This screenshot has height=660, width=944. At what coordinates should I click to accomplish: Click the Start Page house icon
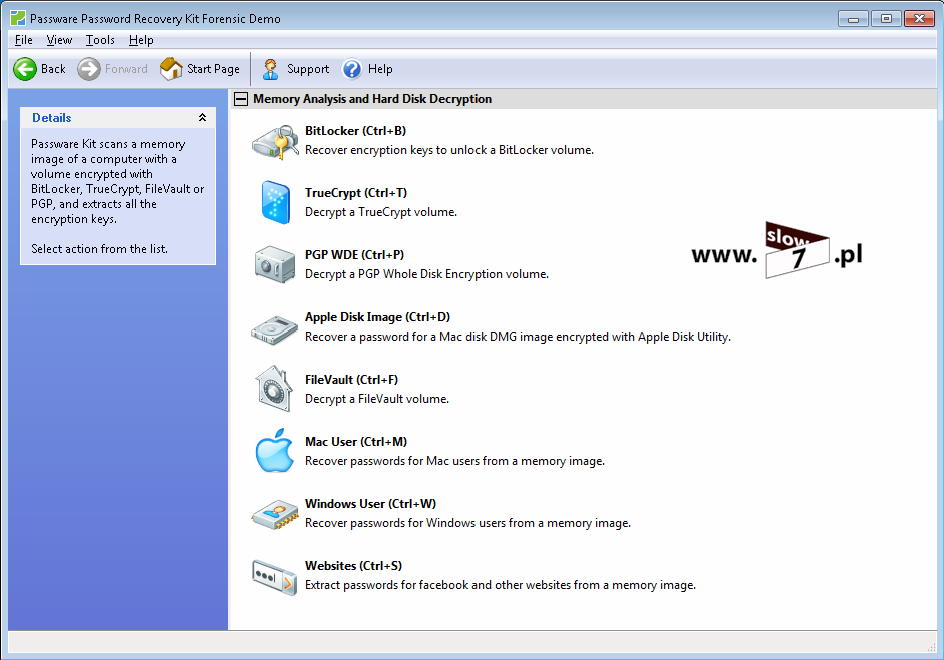[171, 69]
